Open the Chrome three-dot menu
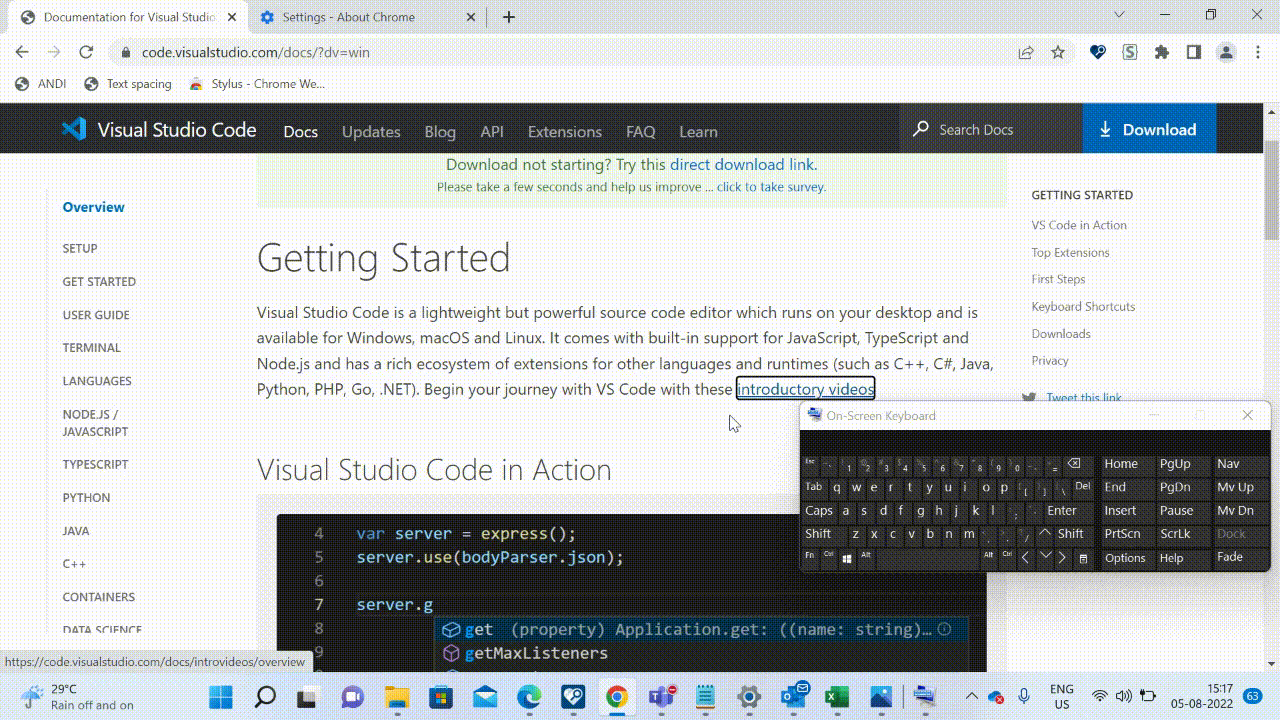 (x=1258, y=52)
